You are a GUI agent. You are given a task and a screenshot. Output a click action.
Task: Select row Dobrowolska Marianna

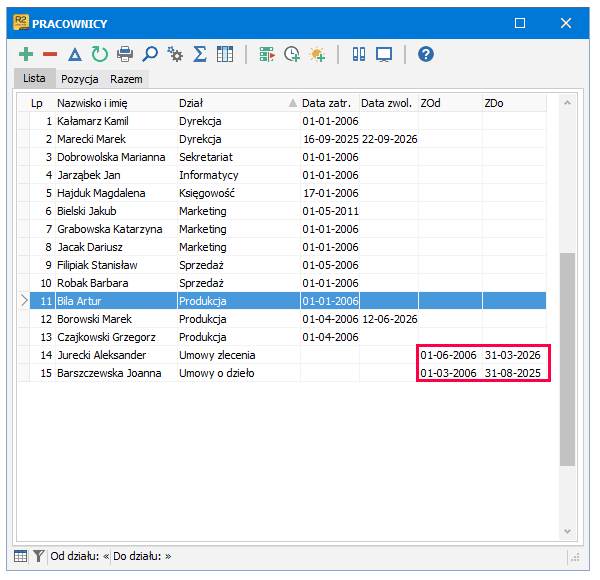282,157
